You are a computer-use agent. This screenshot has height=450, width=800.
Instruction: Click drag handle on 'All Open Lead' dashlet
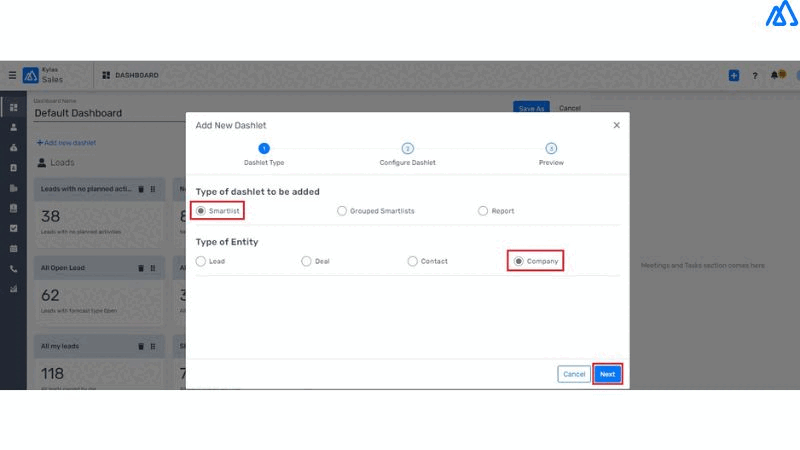pos(153,268)
